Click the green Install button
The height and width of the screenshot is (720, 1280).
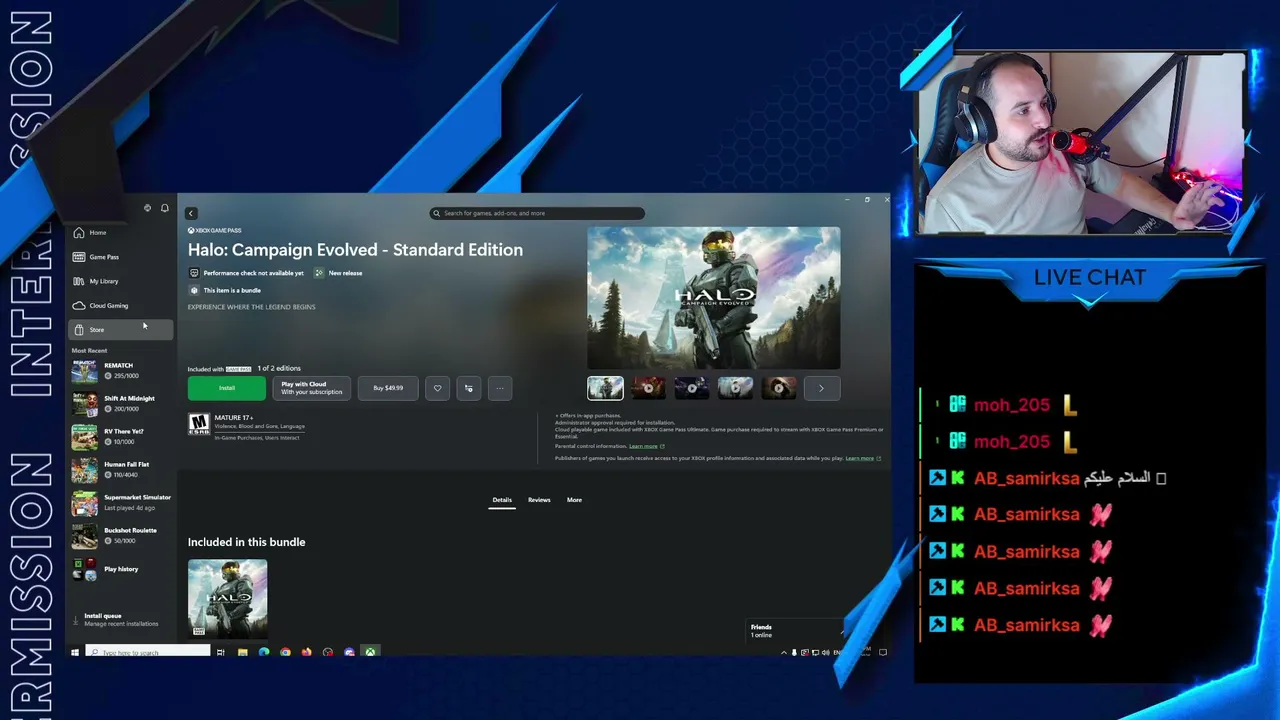coord(227,388)
